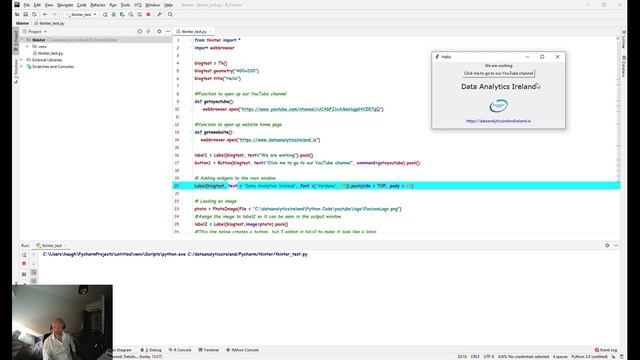Open Settings via the wrench icon
Screen dimensions: 640x360
coord(159,14)
